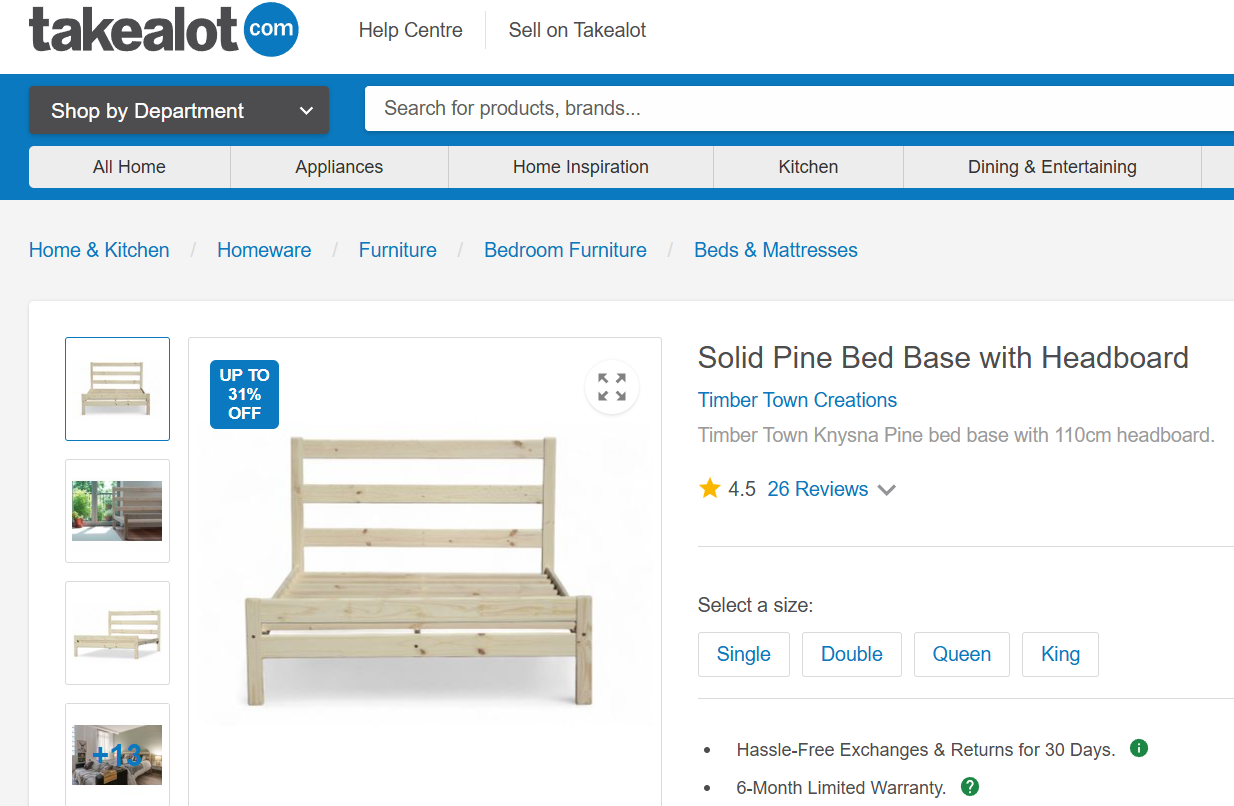1234x806 pixels.
Task: Expand the reviews chevron next to 26 Reviews
Action: [886, 490]
